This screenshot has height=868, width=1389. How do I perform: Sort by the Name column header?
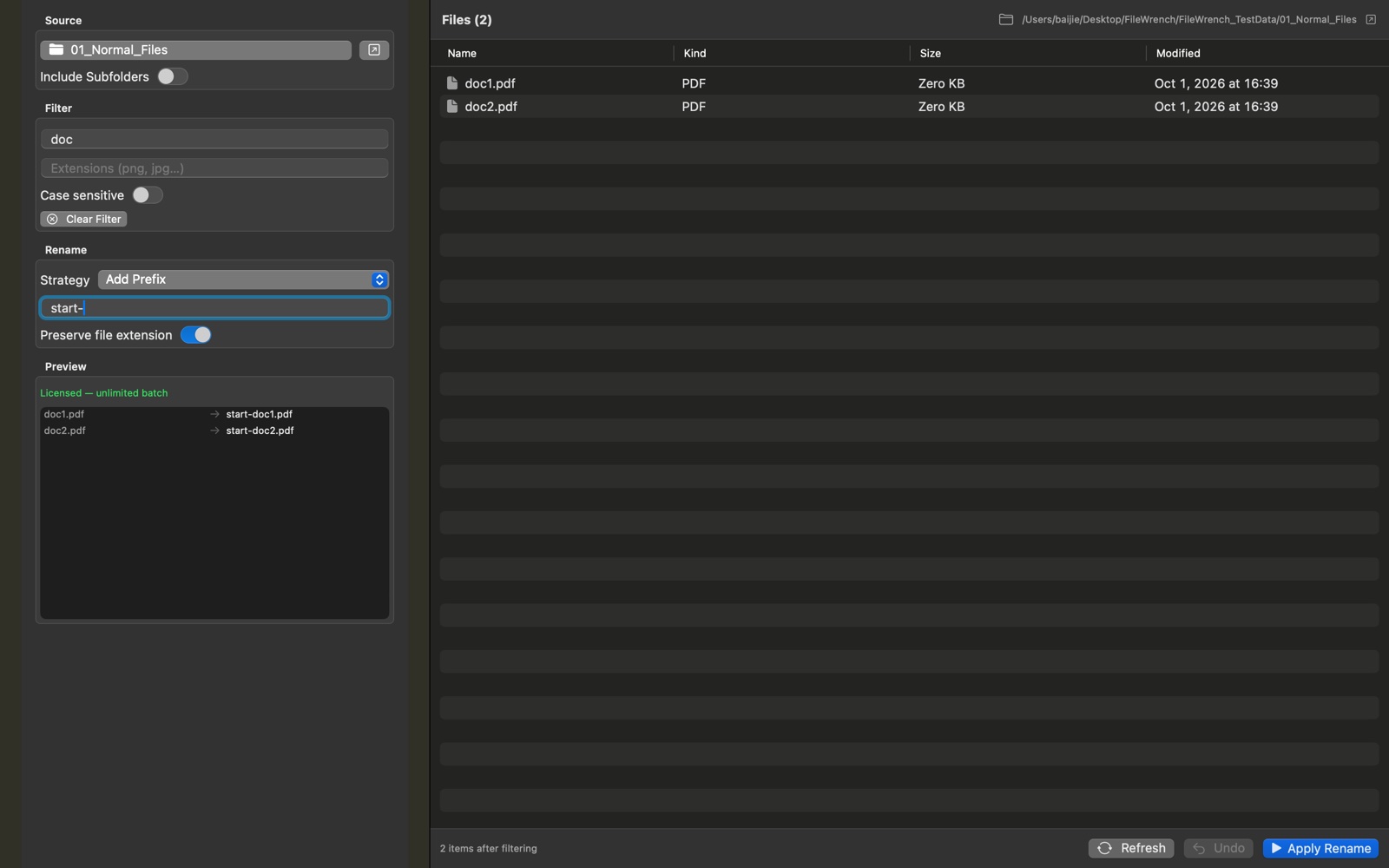coord(462,53)
